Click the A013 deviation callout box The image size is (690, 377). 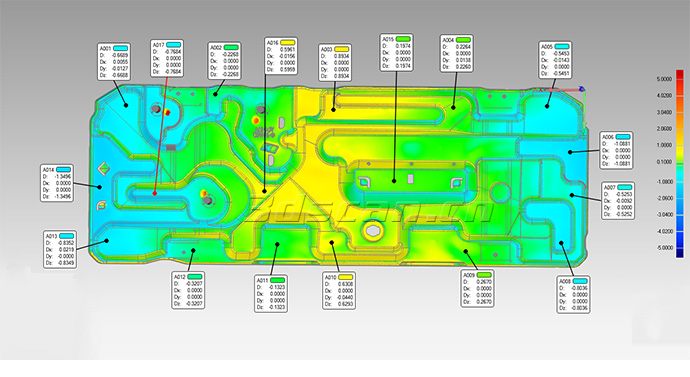coord(60,249)
